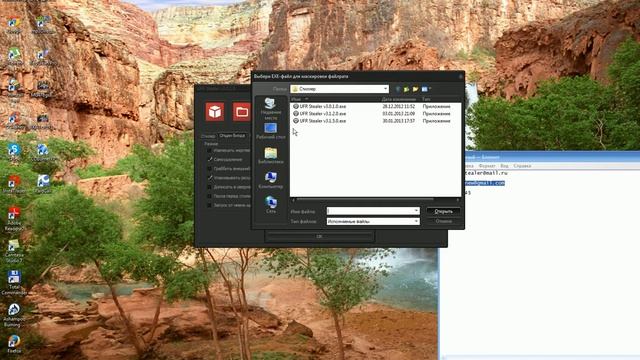Viewport: 640px width, 360px height.
Task: Switch to the Стиллер tab in builder window
Action: tap(208, 136)
